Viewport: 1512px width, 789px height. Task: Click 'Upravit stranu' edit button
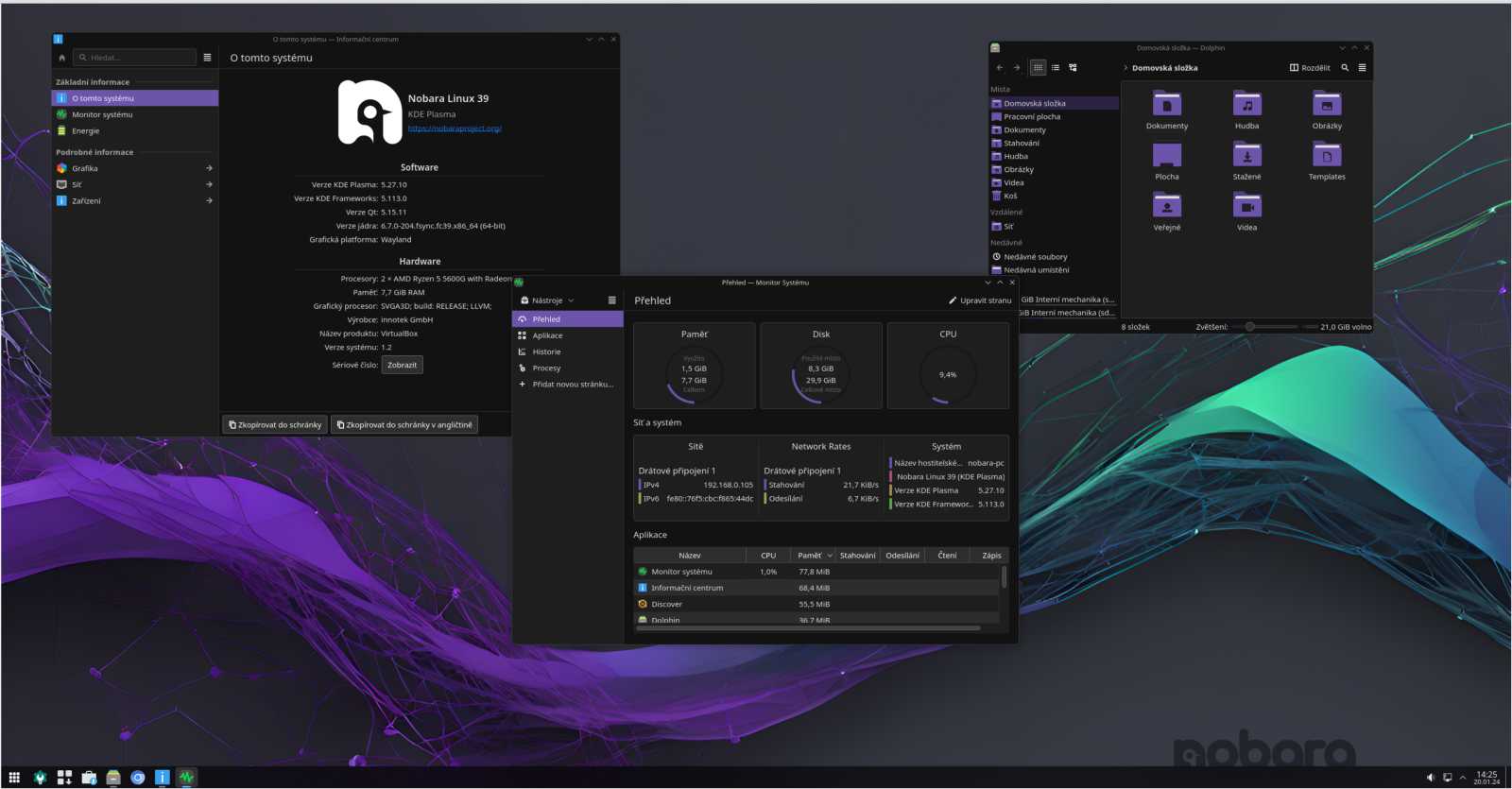(x=980, y=300)
